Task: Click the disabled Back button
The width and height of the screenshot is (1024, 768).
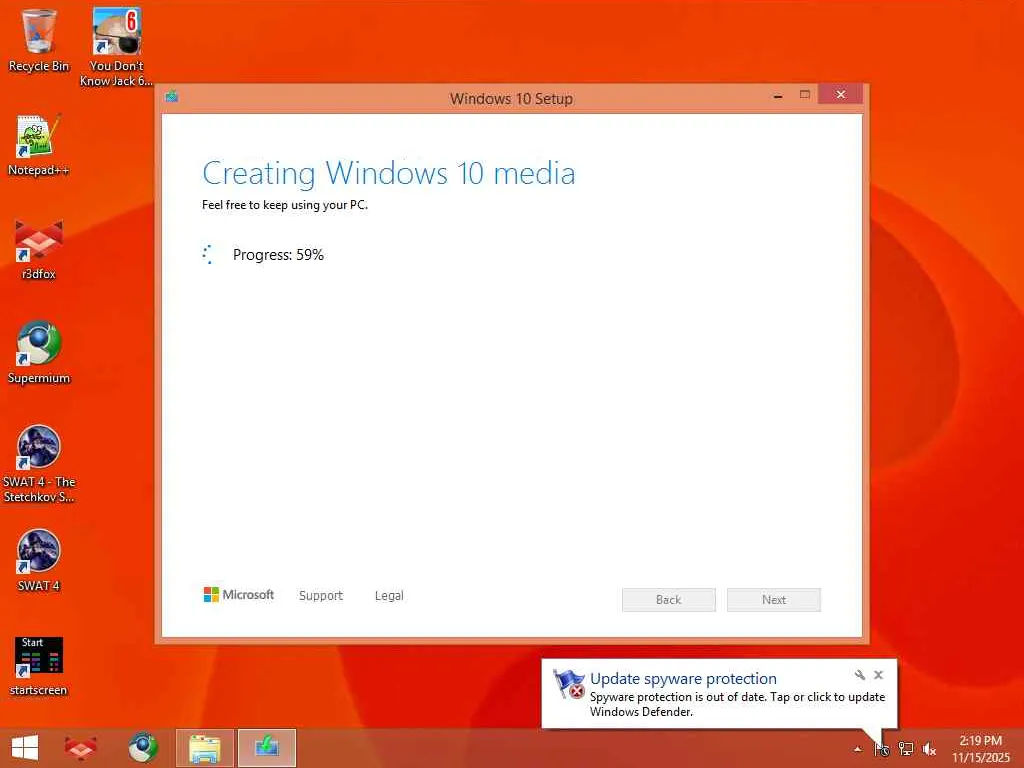Action: point(669,600)
